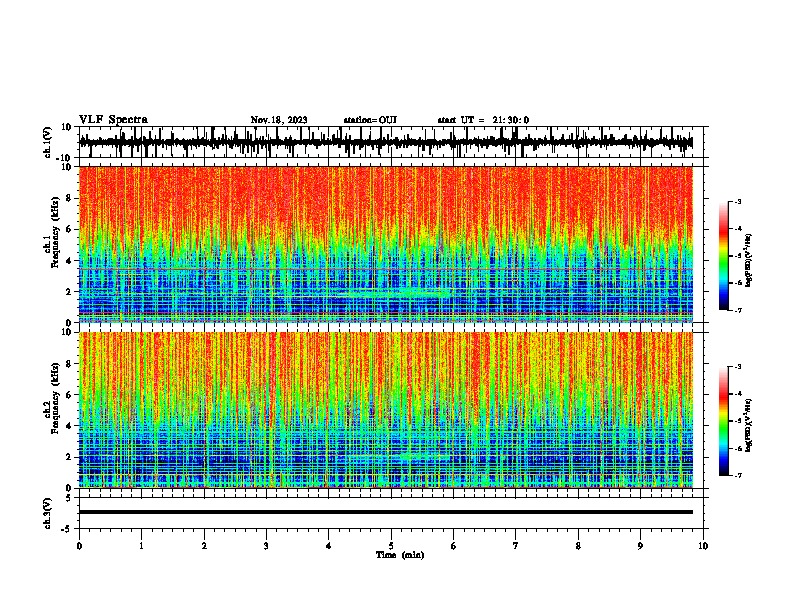This screenshot has height=612, width=792.
Task: Click time axis tick label "3"
Action: tap(266, 545)
